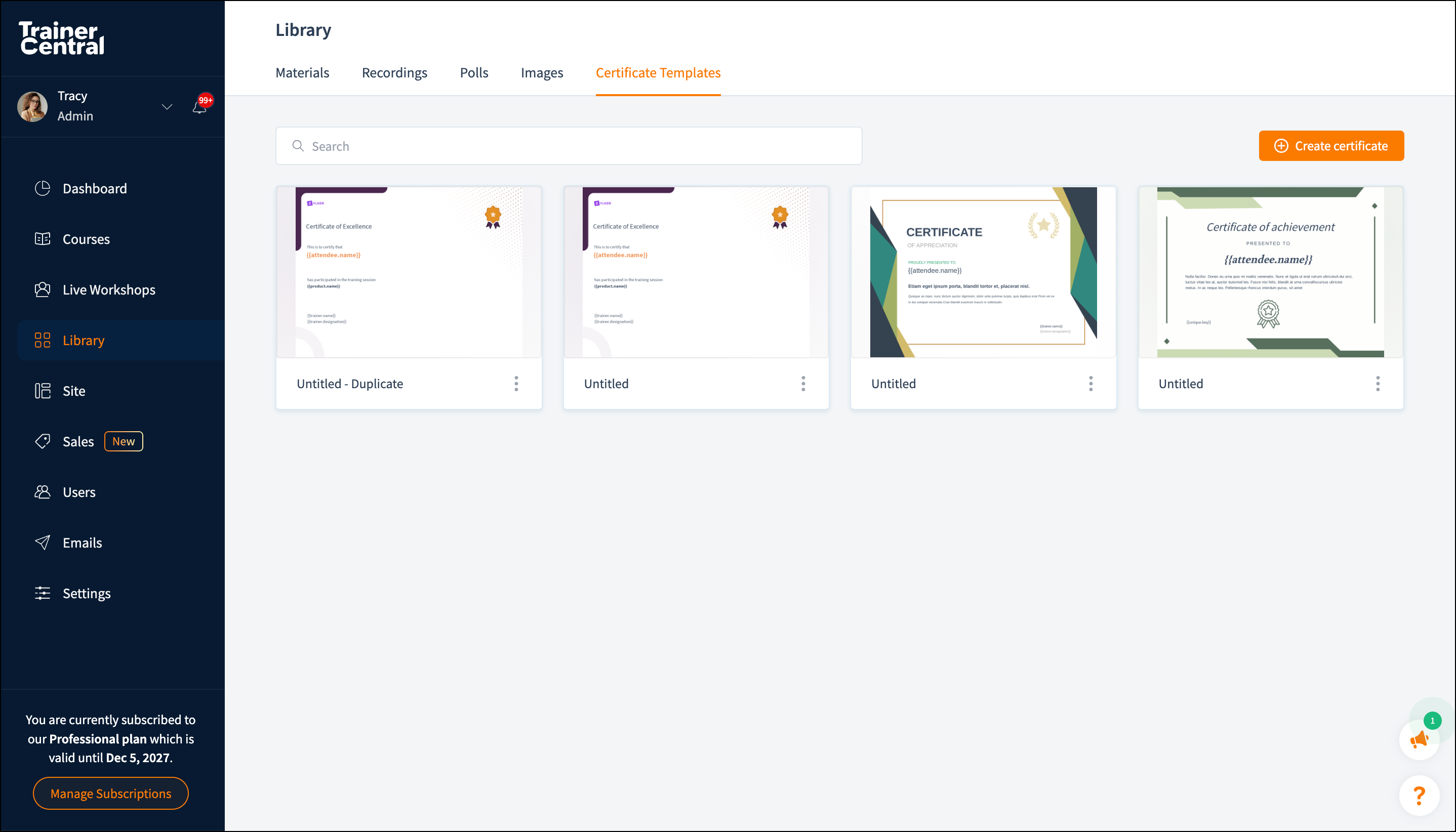
Task: Open the Certificate of Appreciation thumbnail
Action: click(x=983, y=273)
